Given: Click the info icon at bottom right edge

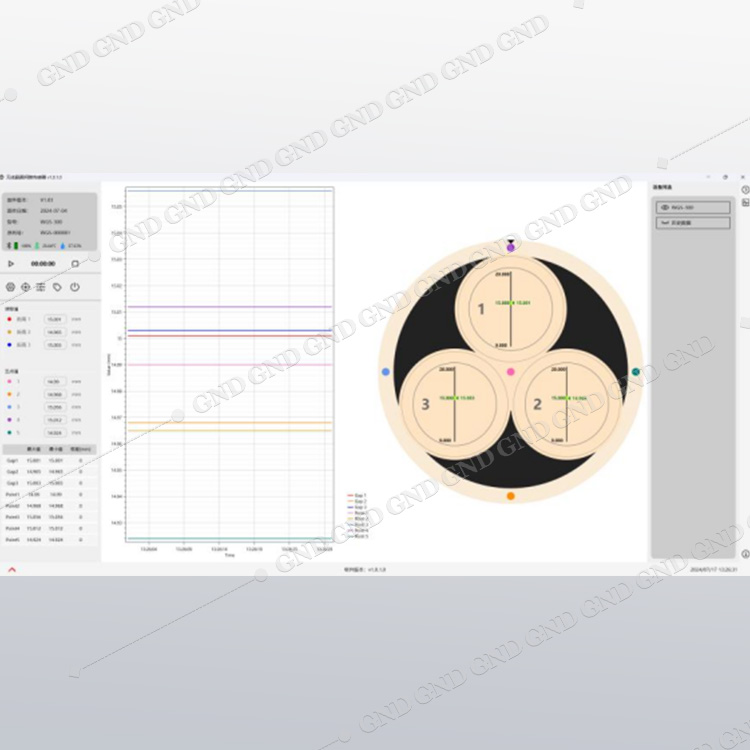Looking at the screenshot, I should point(745,553).
